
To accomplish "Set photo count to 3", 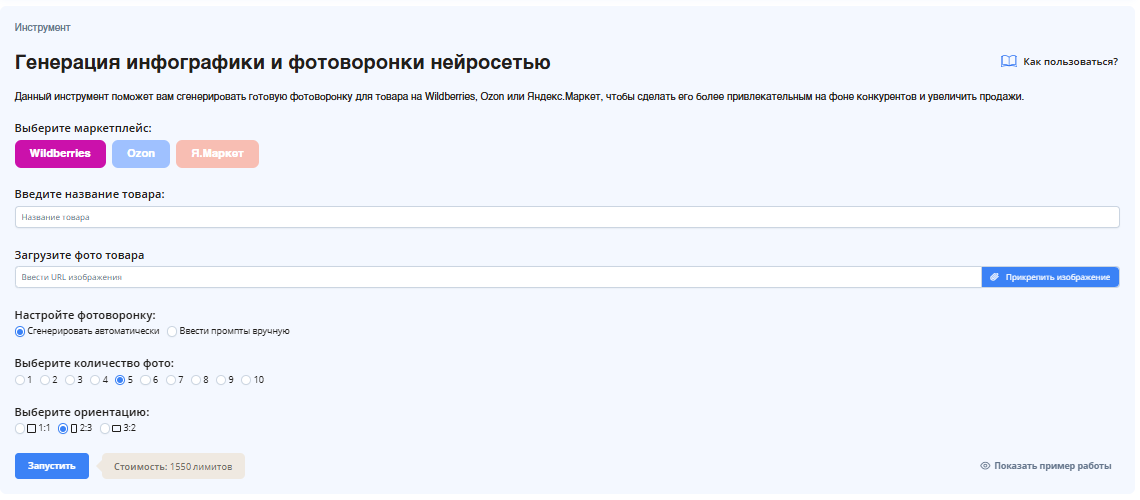I will [70, 380].
